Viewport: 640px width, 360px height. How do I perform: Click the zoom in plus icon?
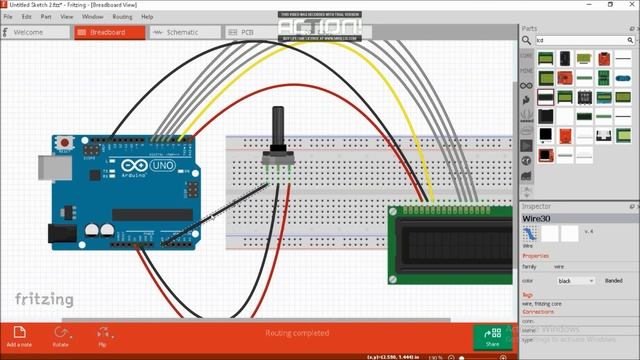pyautogui.click(x=503, y=358)
